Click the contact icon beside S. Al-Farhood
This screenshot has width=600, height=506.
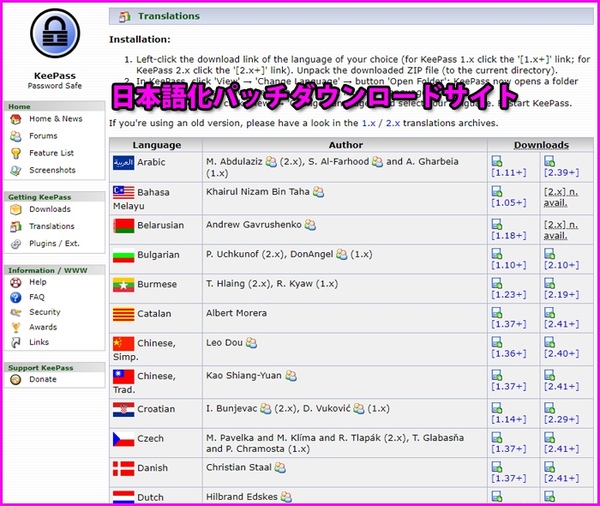tap(377, 162)
